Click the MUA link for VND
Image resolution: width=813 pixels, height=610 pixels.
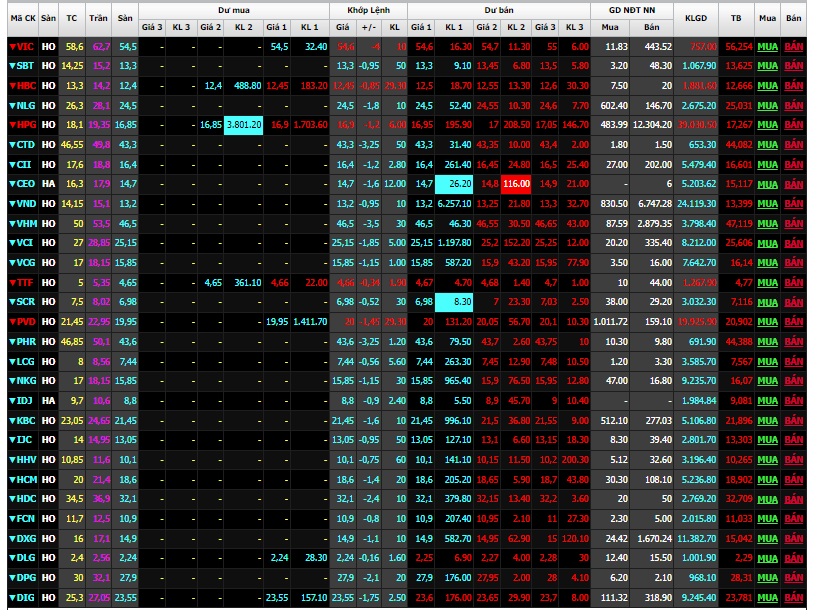pos(767,204)
